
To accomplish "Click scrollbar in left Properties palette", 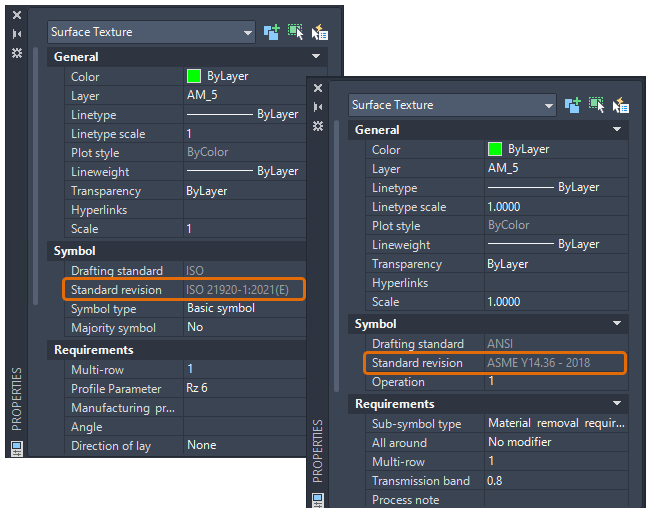I will (x=35, y=176).
